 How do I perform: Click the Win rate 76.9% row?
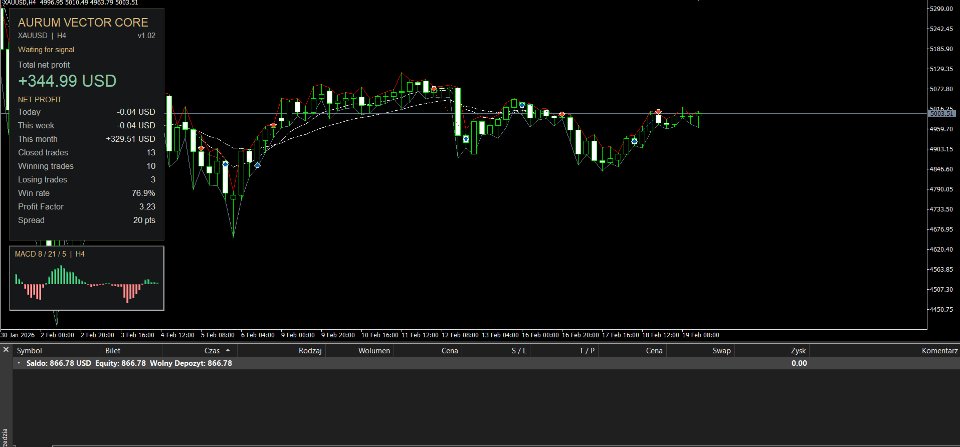pos(86,193)
